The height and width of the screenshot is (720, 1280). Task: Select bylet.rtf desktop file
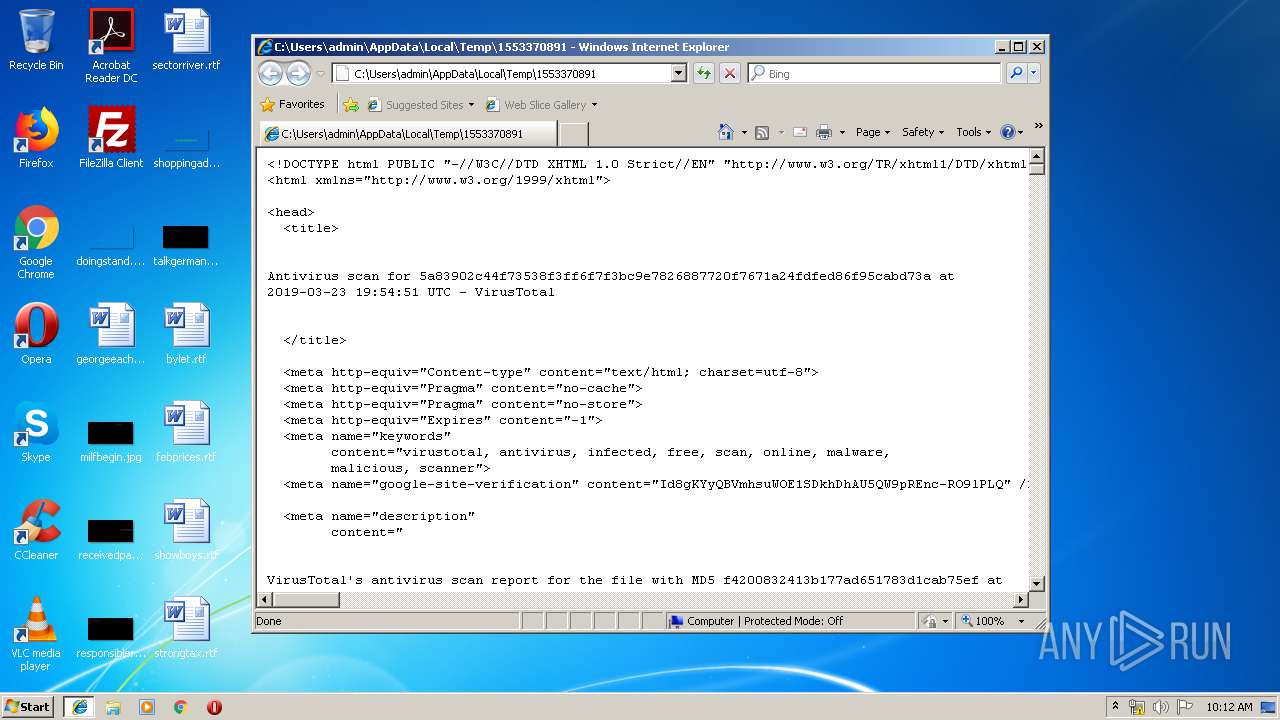[186, 334]
